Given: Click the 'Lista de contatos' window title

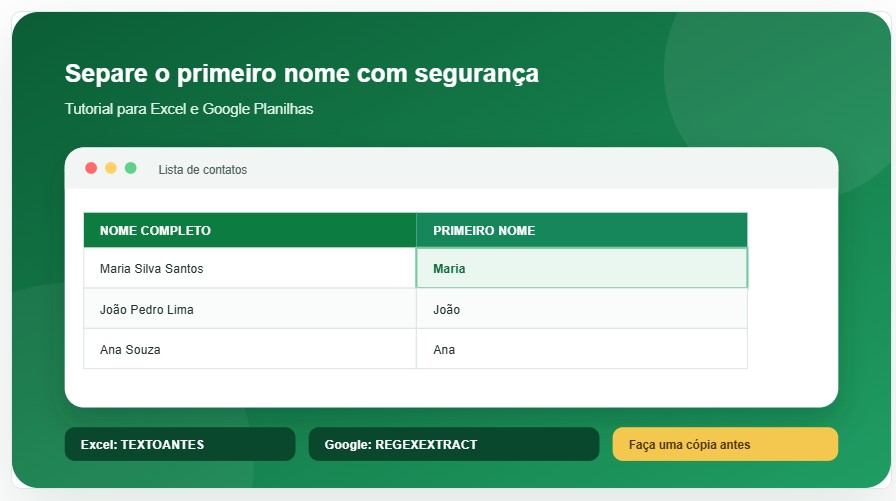Looking at the screenshot, I should point(203,170).
